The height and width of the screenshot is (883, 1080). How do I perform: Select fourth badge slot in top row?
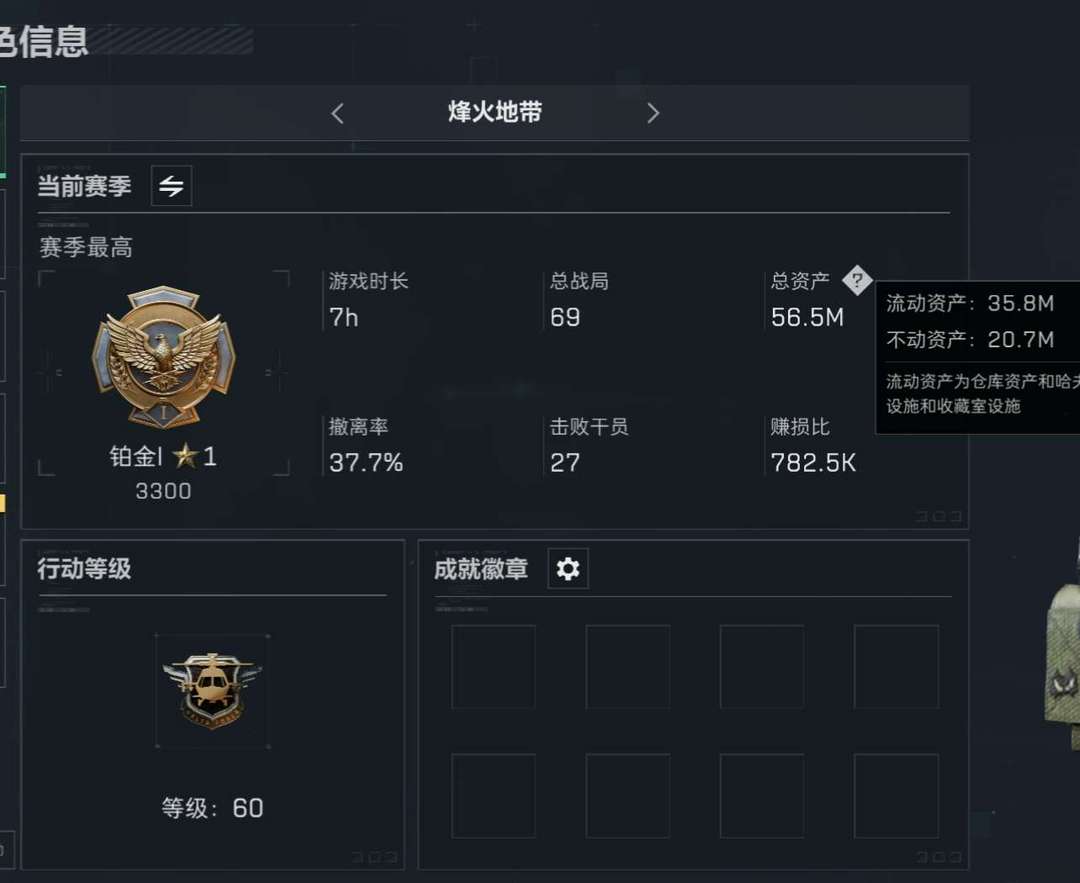896,667
